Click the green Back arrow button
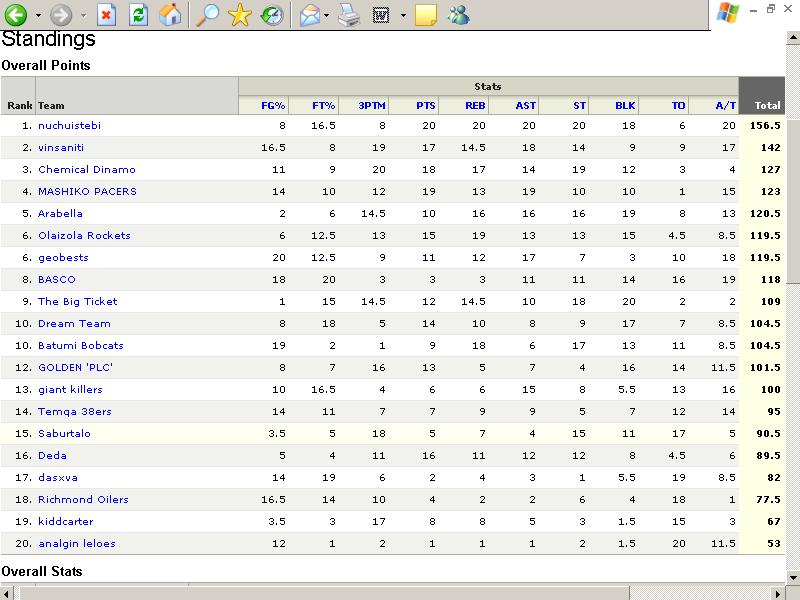This screenshot has width=800, height=600. 15,14
